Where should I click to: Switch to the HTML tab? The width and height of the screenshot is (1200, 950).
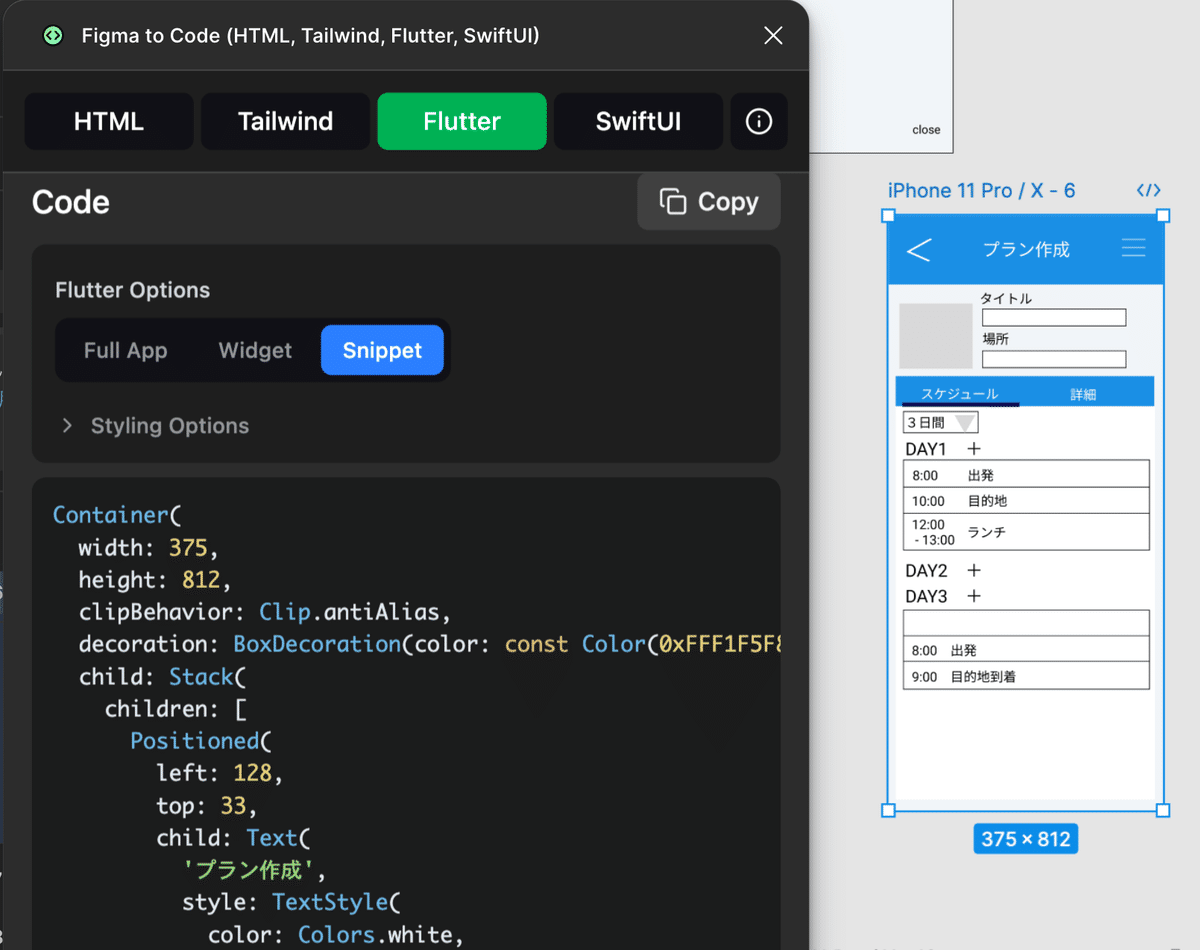[x=108, y=121]
